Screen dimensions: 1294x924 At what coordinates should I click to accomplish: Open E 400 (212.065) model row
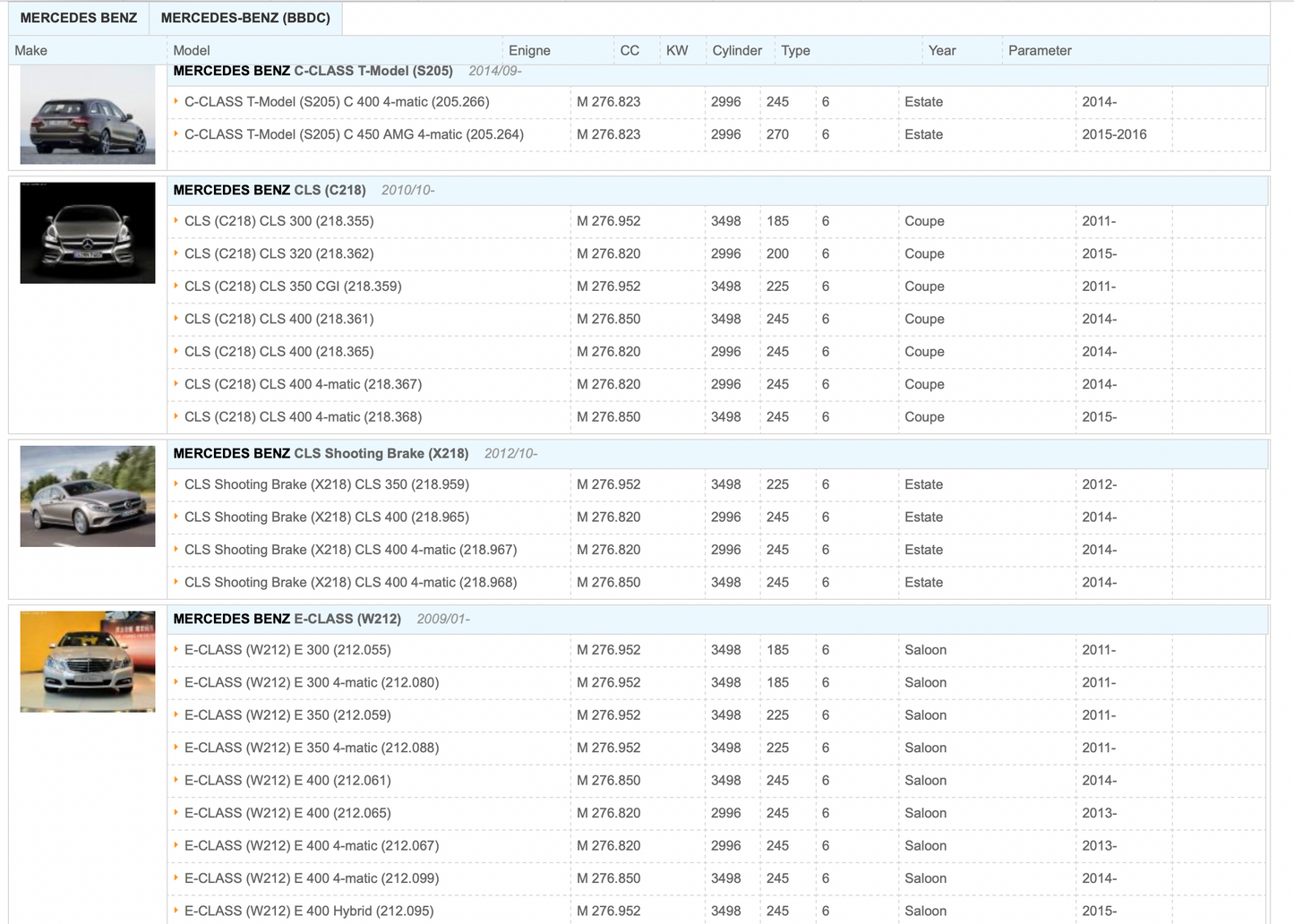[287, 814]
